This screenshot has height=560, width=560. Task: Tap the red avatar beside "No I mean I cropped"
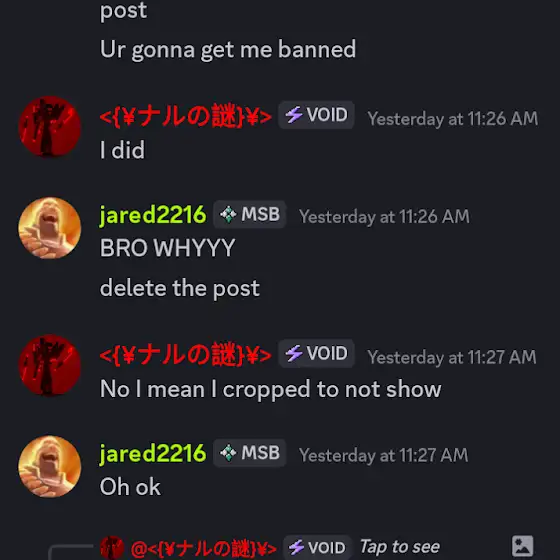click(50, 365)
